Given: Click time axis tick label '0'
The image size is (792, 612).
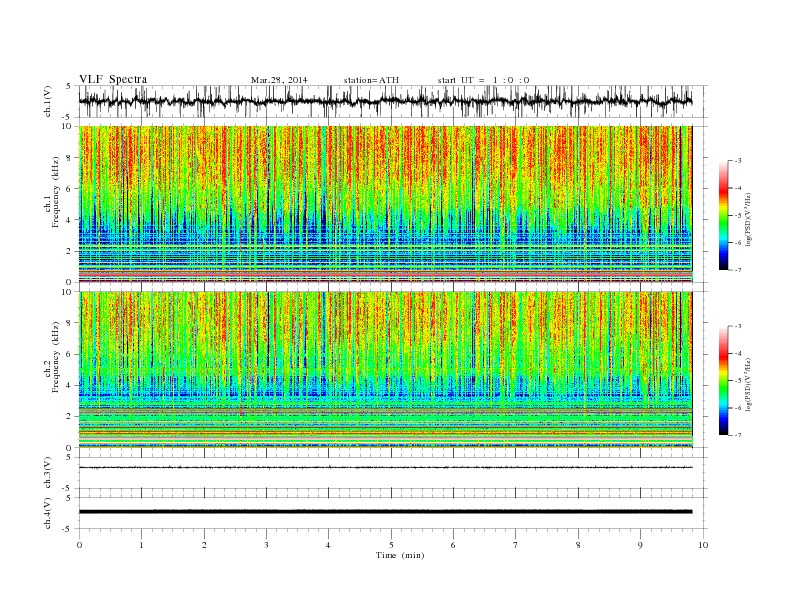Looking at the screenshot, I should click(x=79, y=545).
